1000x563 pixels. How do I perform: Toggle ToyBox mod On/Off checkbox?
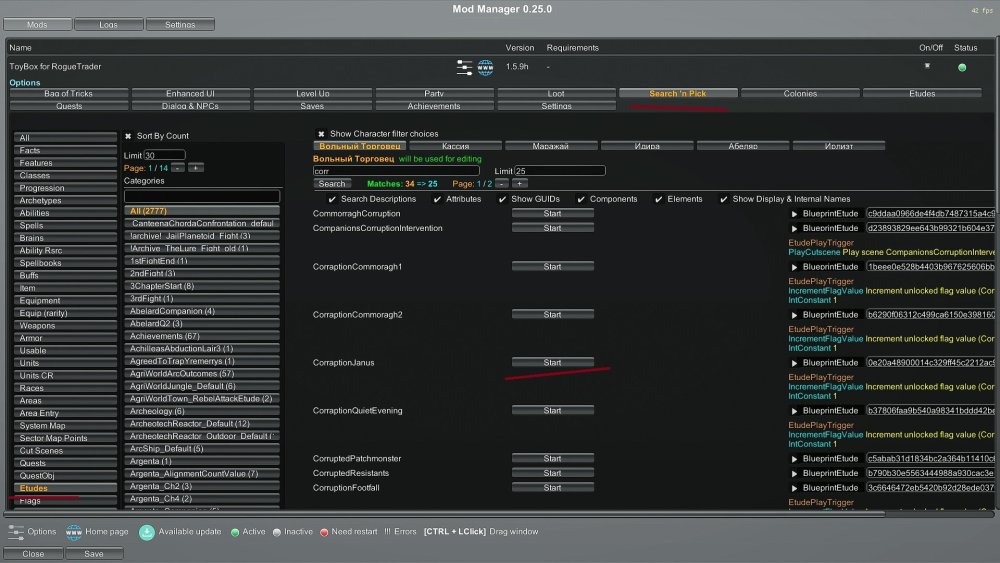927,66
